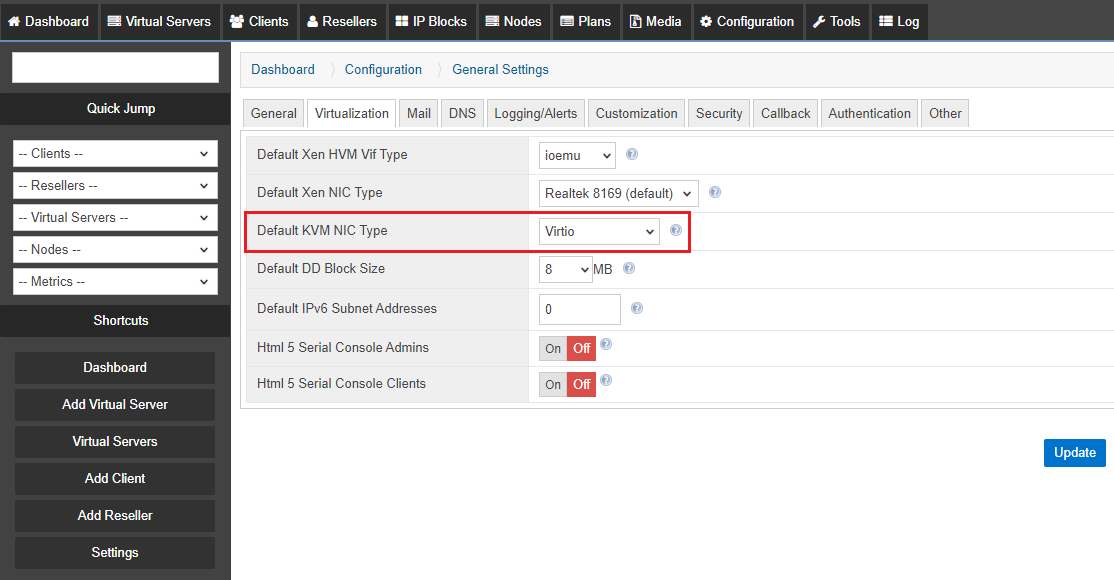Click the blue Update button
Image resolution: width=1114 pixels, height=580 pixels.
(1074, 453)
